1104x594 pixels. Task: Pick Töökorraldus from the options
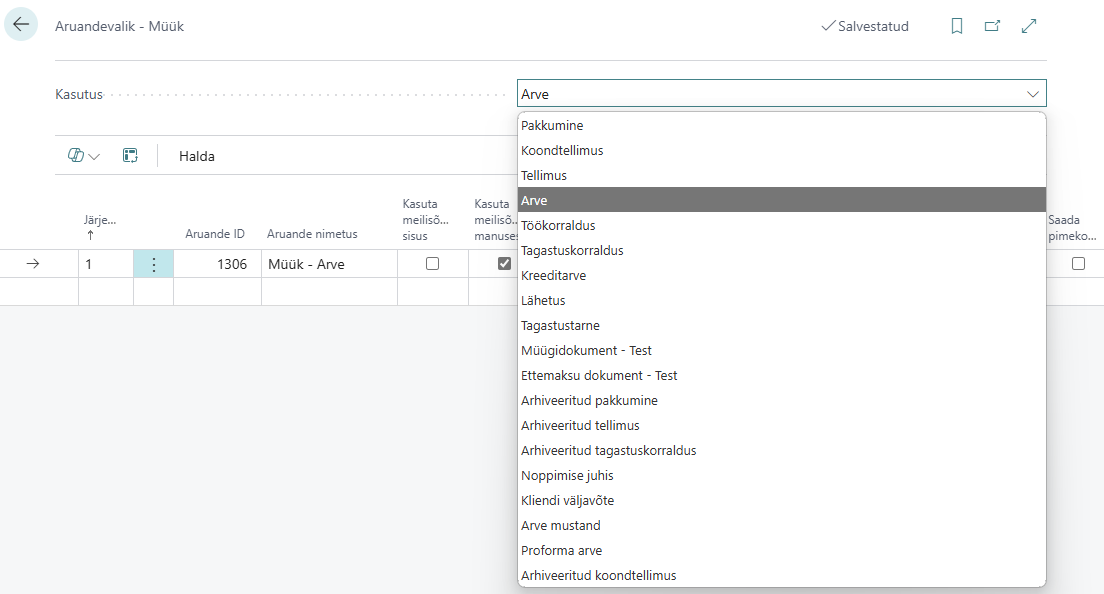(782, 225)
